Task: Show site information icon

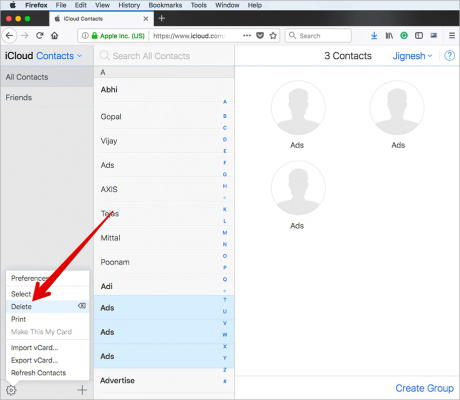Action: (85, 35)
